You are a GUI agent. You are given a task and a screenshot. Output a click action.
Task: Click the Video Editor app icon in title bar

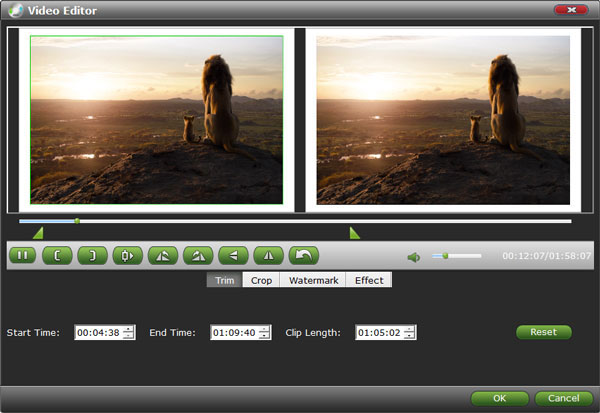click(x=16, y=10)
